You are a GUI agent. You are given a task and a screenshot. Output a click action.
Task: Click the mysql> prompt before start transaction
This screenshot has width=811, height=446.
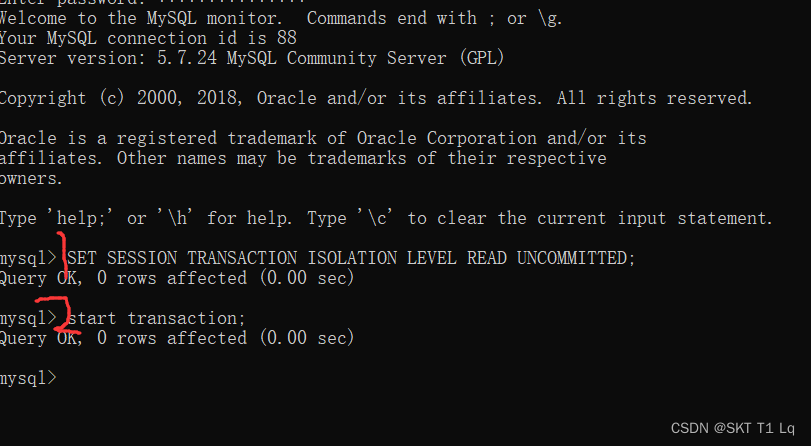(28, 318)
